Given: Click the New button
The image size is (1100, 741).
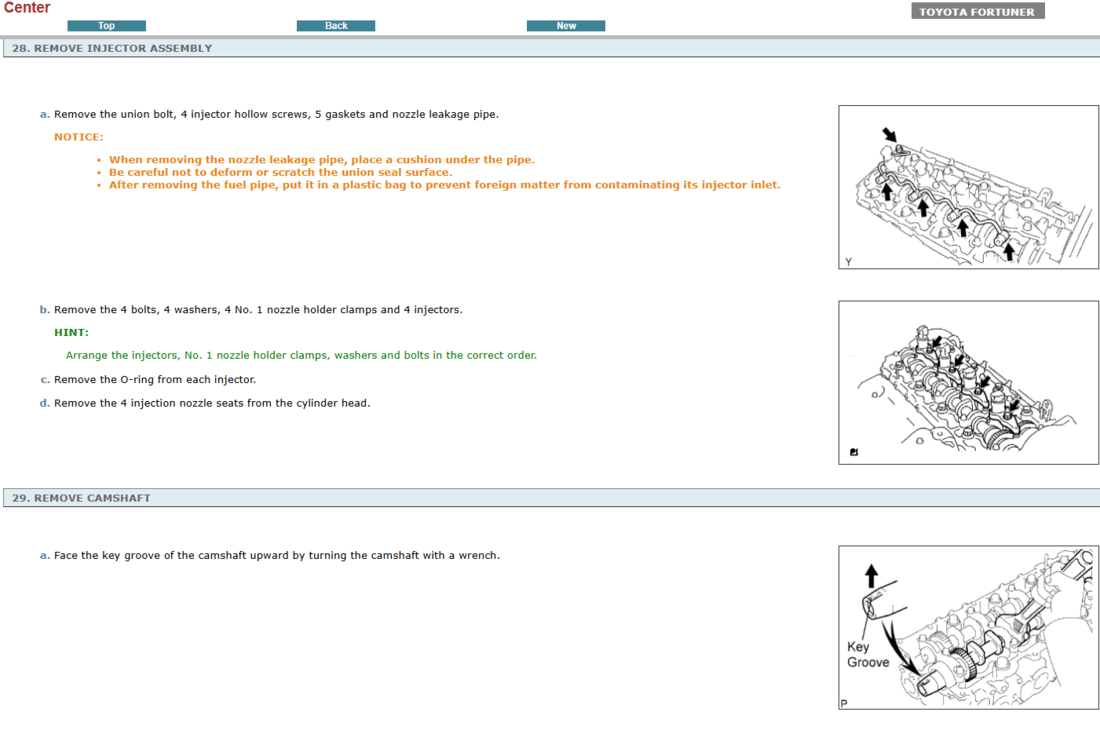Looking at the screenshot, I should click(x=566, y=26).
